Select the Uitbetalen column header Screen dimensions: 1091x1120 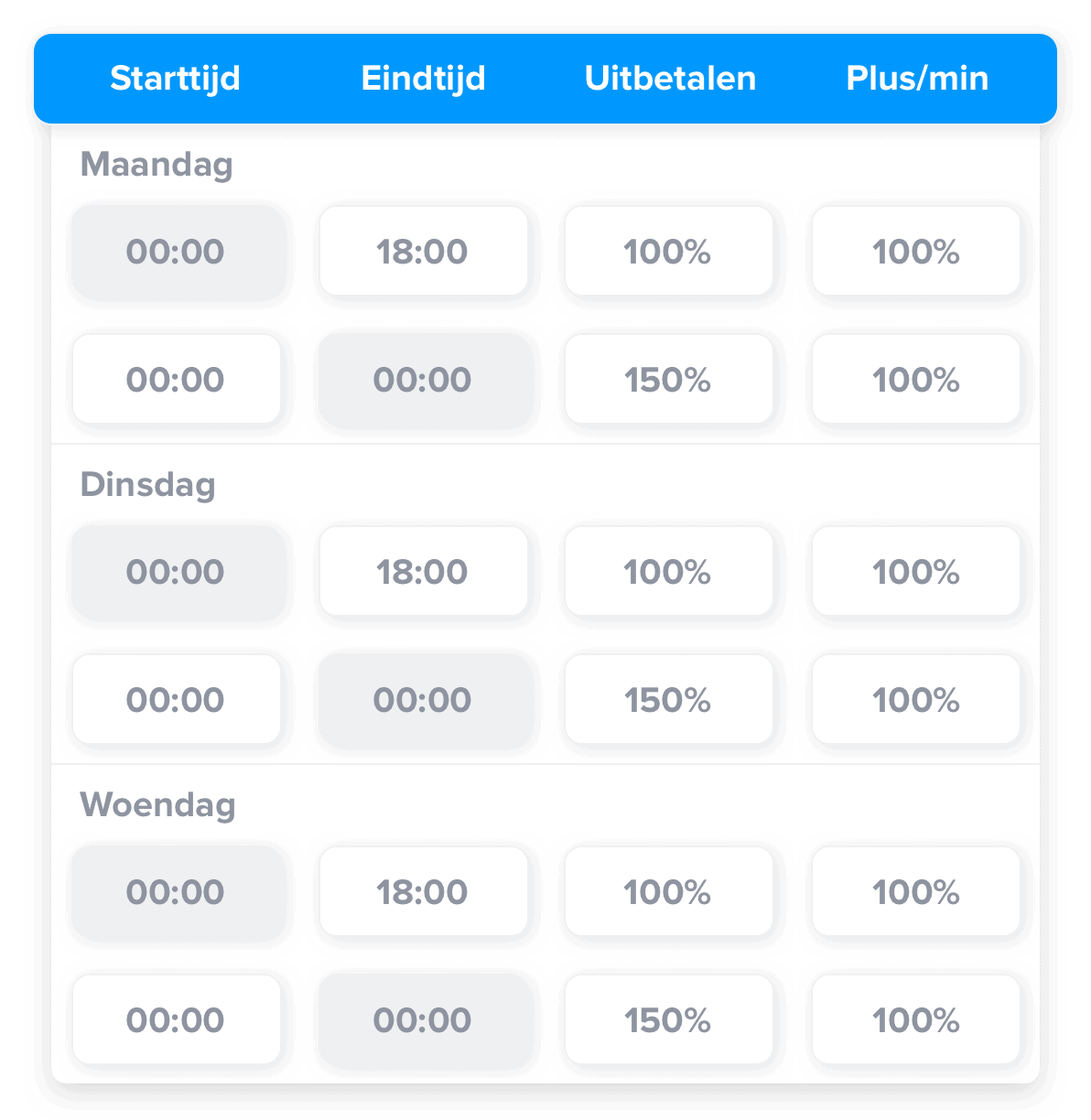tap(670, 79)
